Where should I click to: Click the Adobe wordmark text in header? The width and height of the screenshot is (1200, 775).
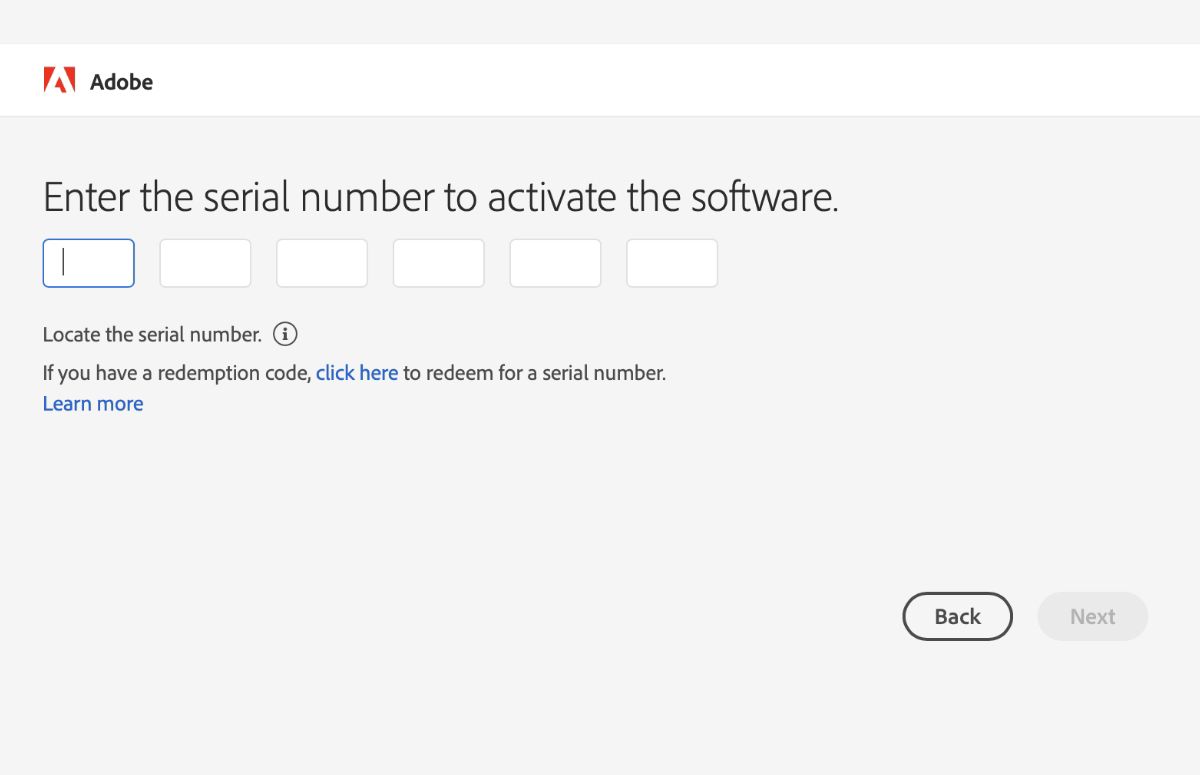(x=121, y=82)
